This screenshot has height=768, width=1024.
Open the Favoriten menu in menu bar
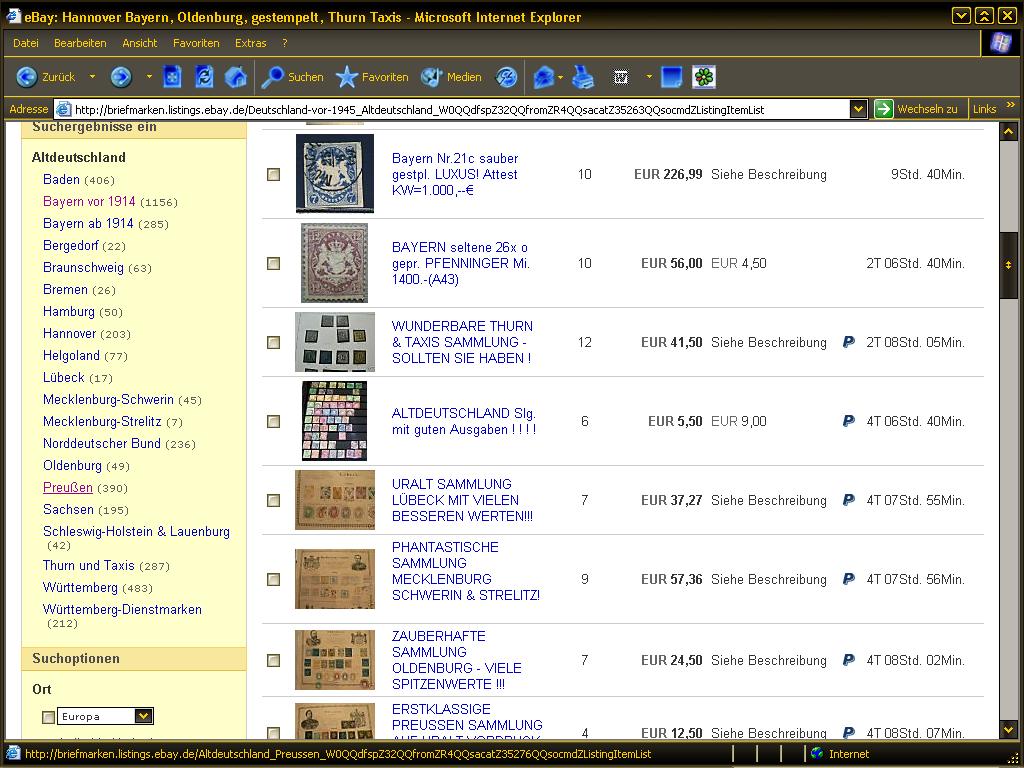tap(196, 43)
